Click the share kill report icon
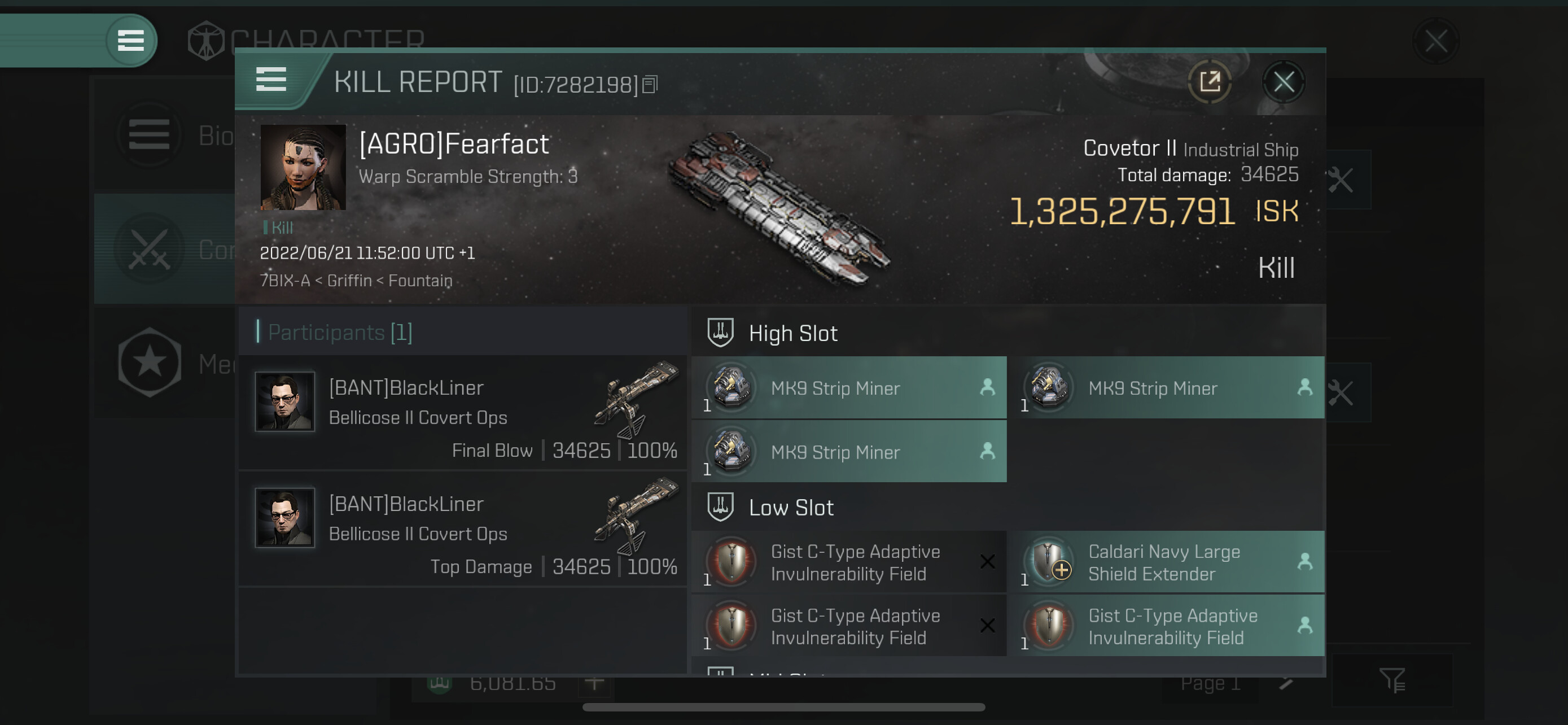Screen dimensions: 1568x725 pyautogui.click(x=1210, y=81)
